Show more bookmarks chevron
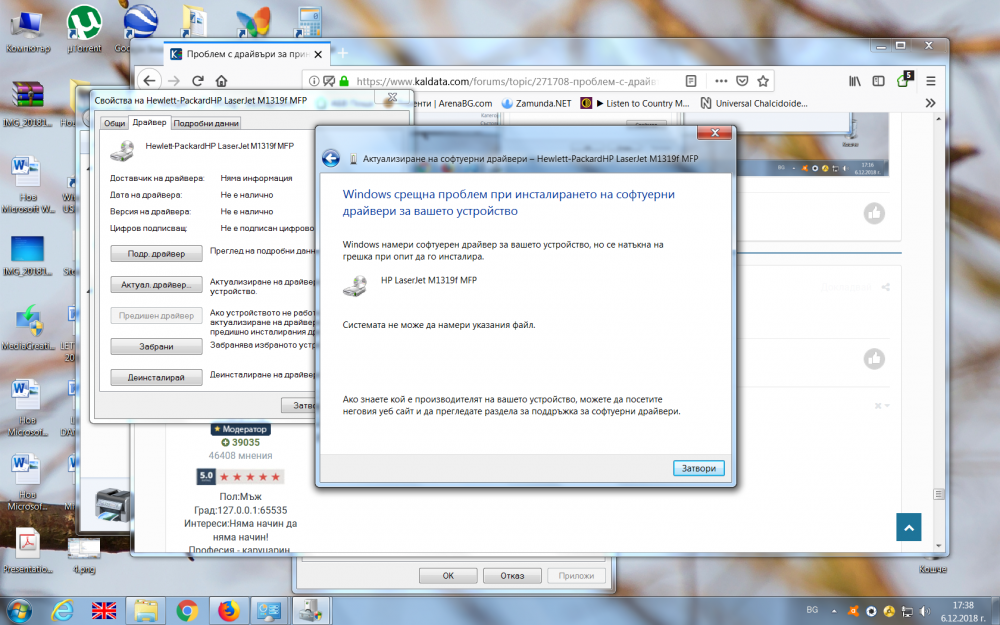The height and width of the screenshot is (625, 1000). click(930, 103)
